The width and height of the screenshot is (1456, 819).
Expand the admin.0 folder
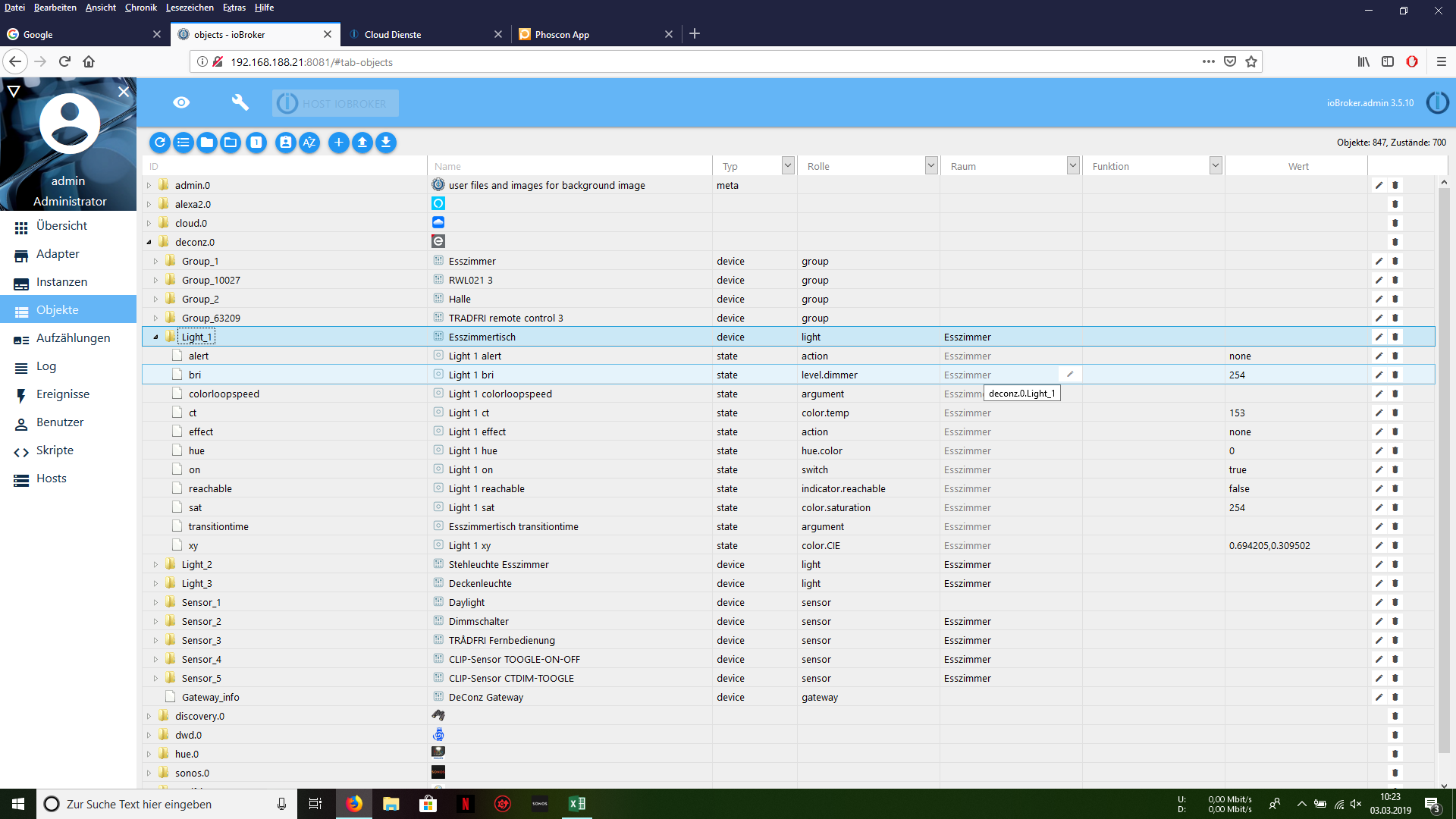pos(149,185)
